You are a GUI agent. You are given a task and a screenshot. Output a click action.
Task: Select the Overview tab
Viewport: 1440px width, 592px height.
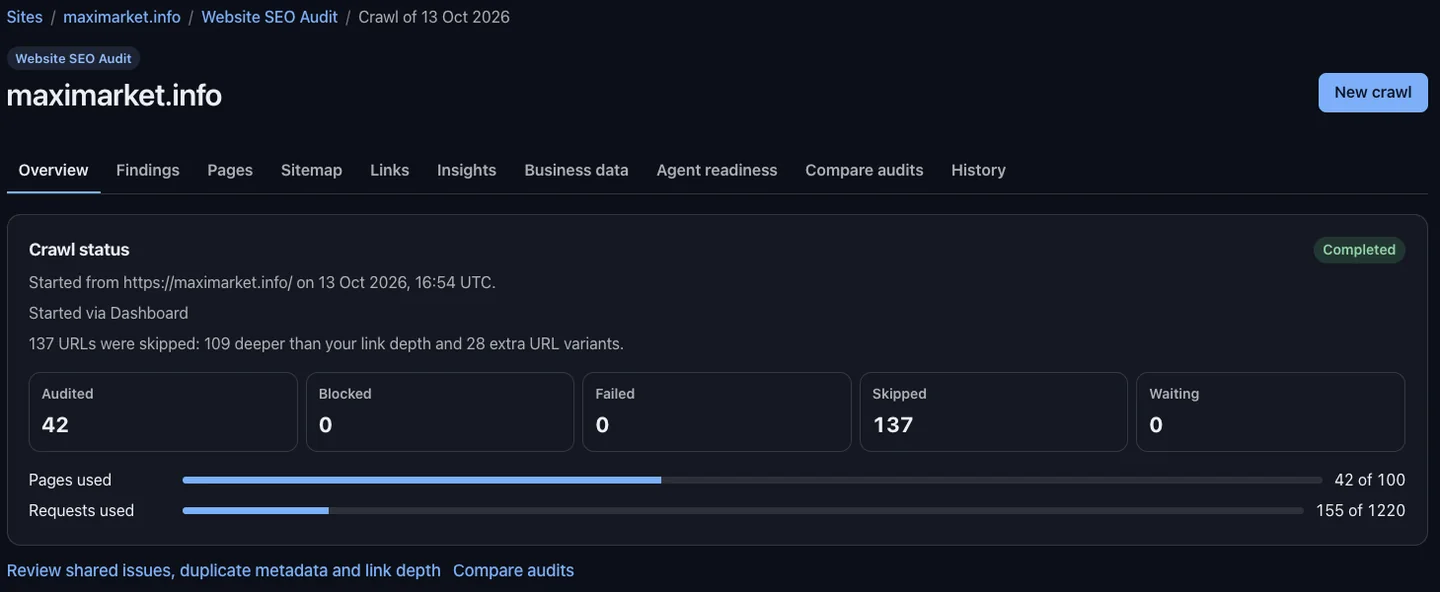53,170
